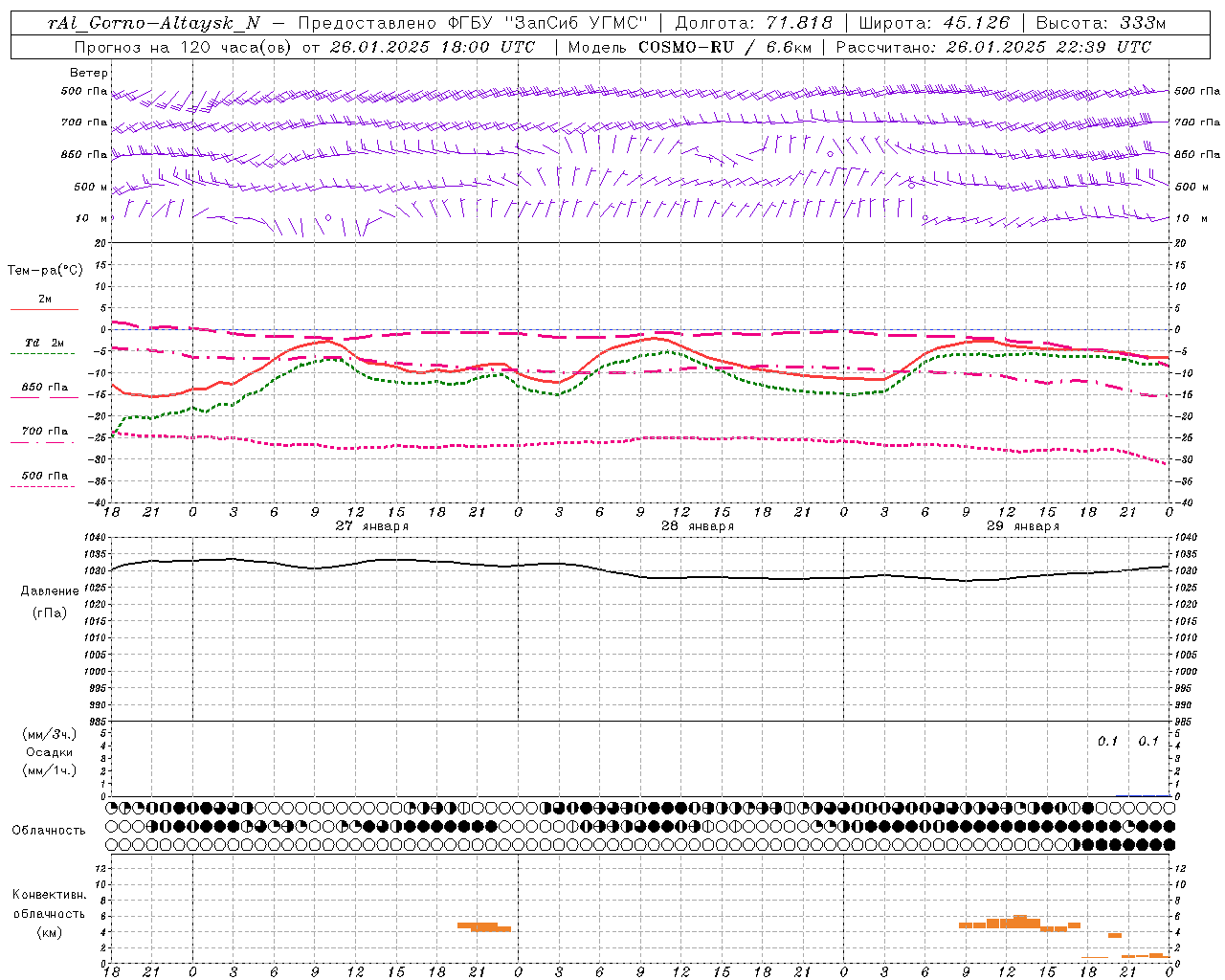The height and width of the screenshot is (980, 1225).
Task: Select the provider text ФГБУ "ЗапСиб УГМС"
Action: (x=548, y=23)
